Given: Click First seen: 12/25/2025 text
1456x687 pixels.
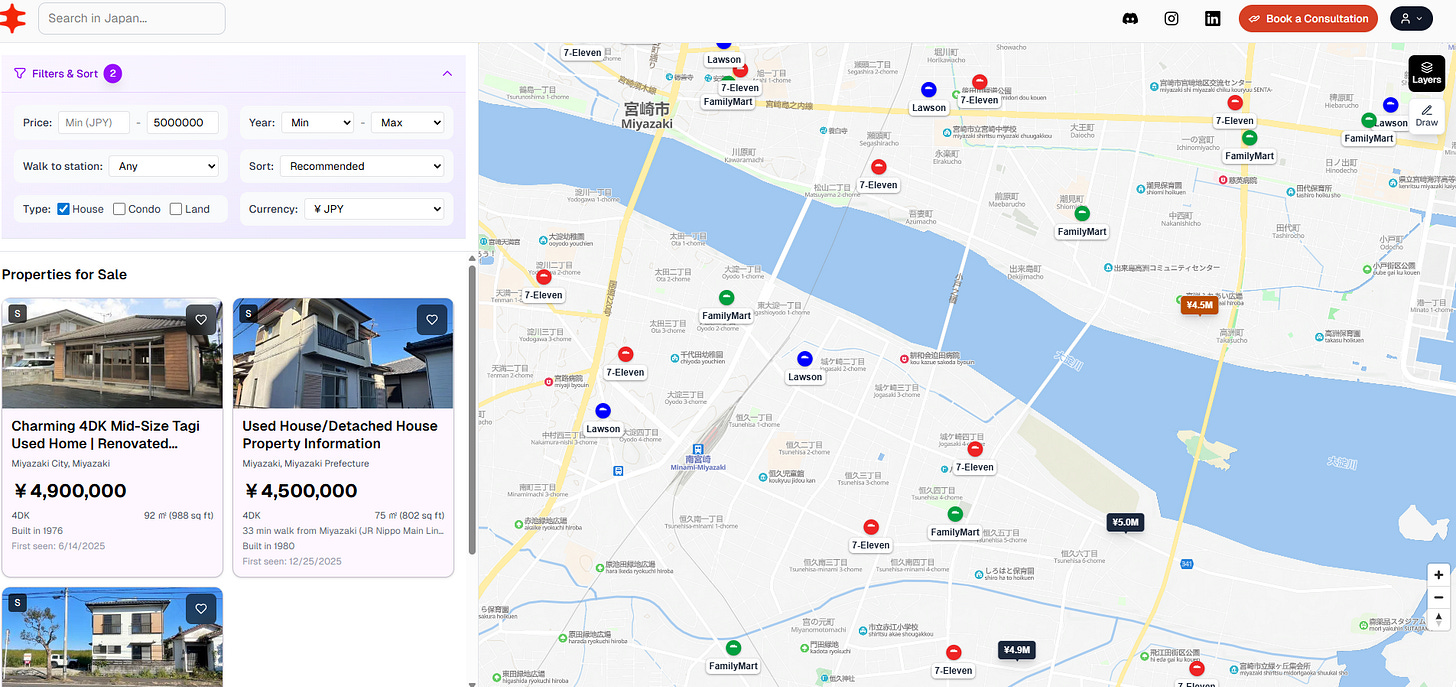Looking at the screenshot, I should coord(292,561).
